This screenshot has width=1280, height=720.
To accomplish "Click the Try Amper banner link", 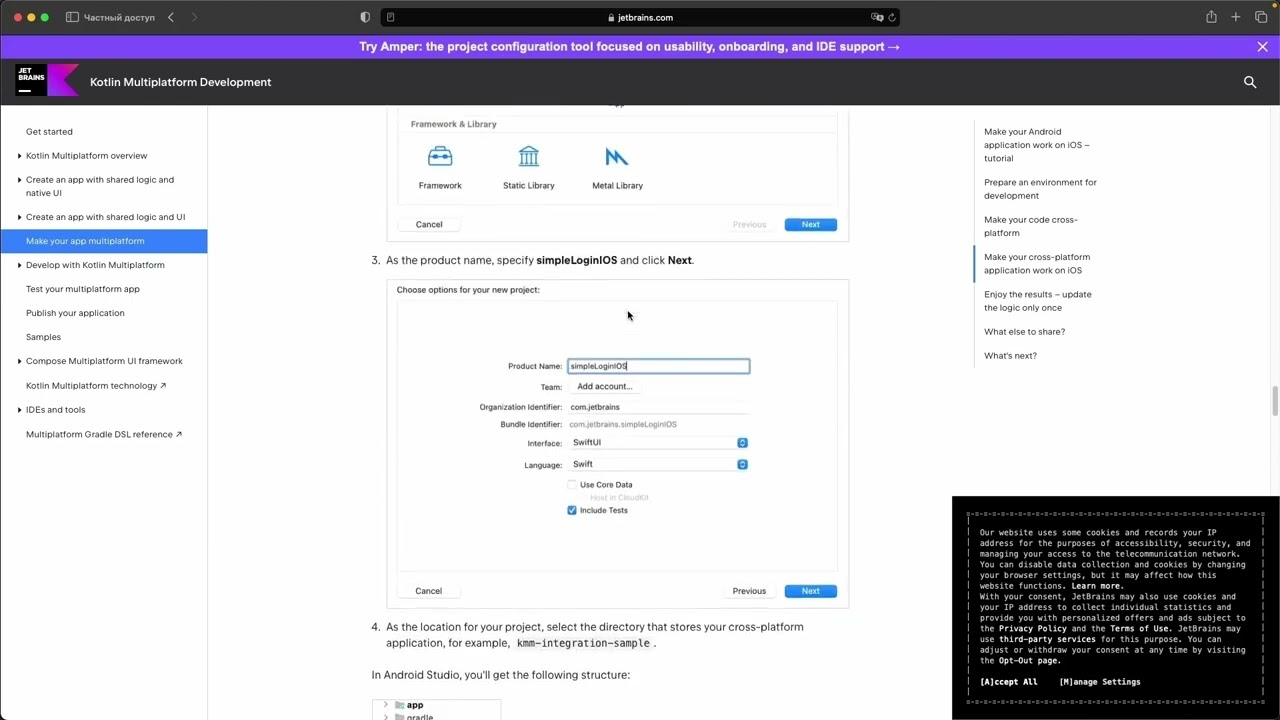I will pyautogui.click(x=629, y=47).
